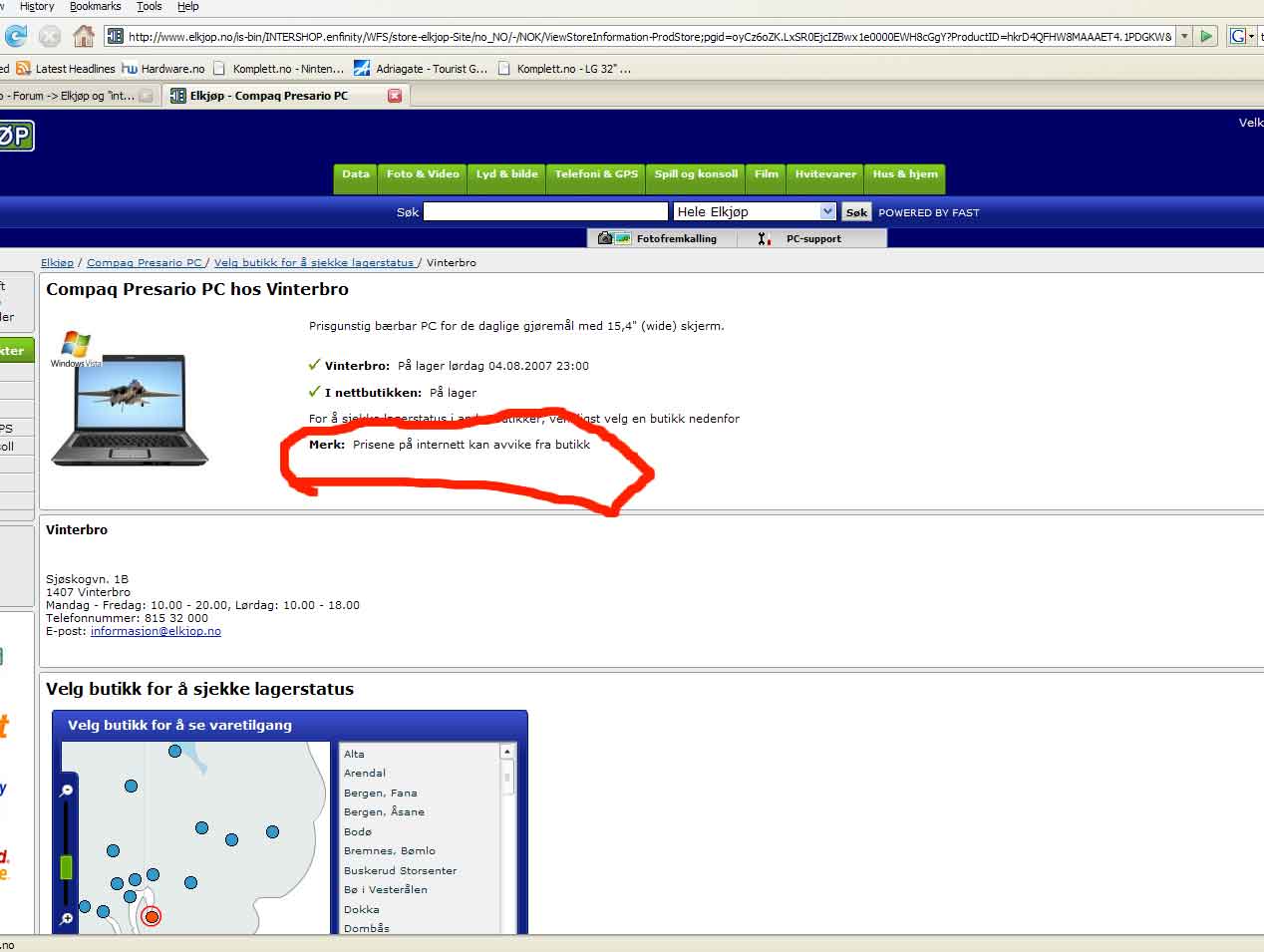The image size is (1264, 952).
Task: Open the Komplett.no - LG 32" bookmark
Action: tap(564, 69)
